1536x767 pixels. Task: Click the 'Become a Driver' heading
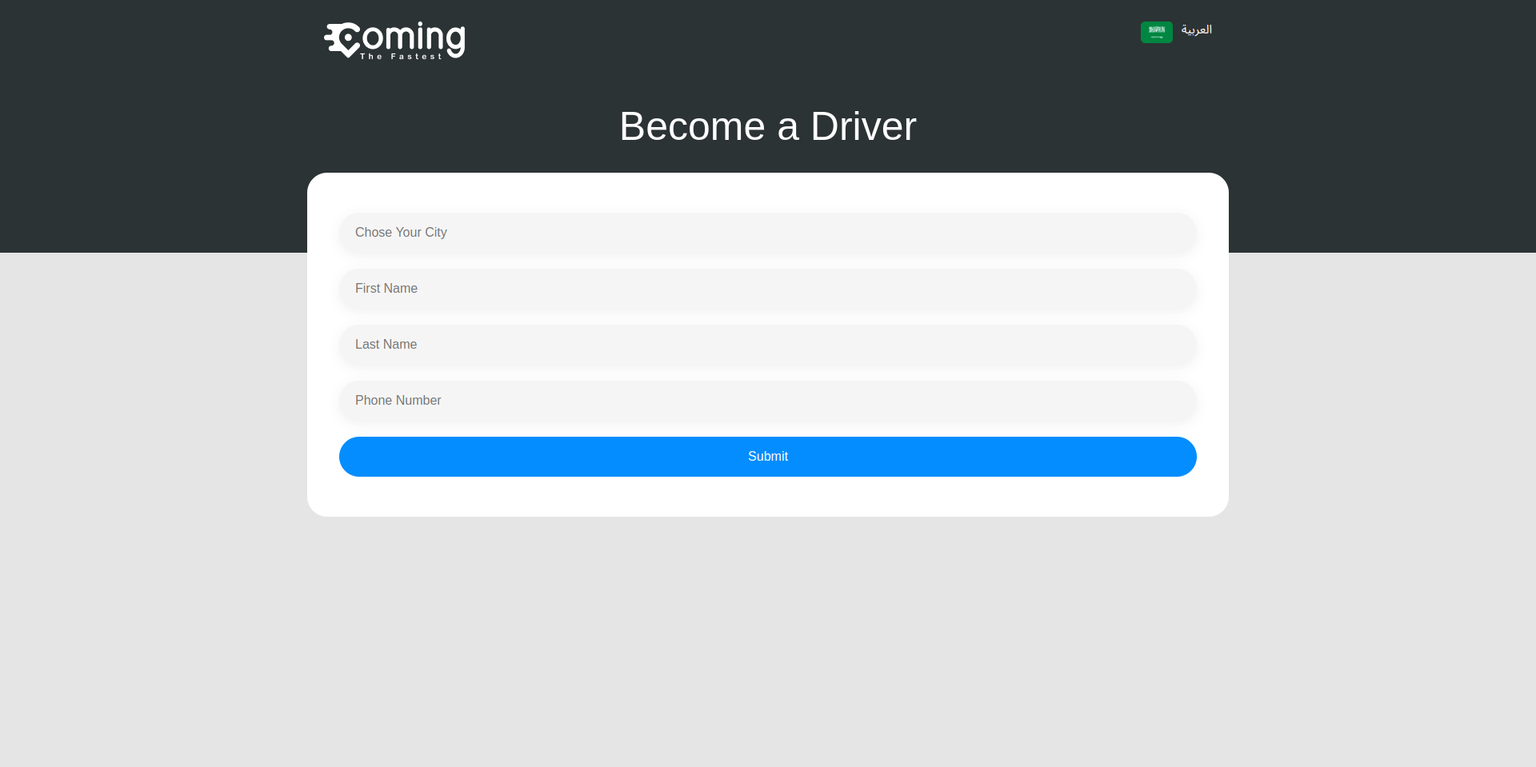767,126
